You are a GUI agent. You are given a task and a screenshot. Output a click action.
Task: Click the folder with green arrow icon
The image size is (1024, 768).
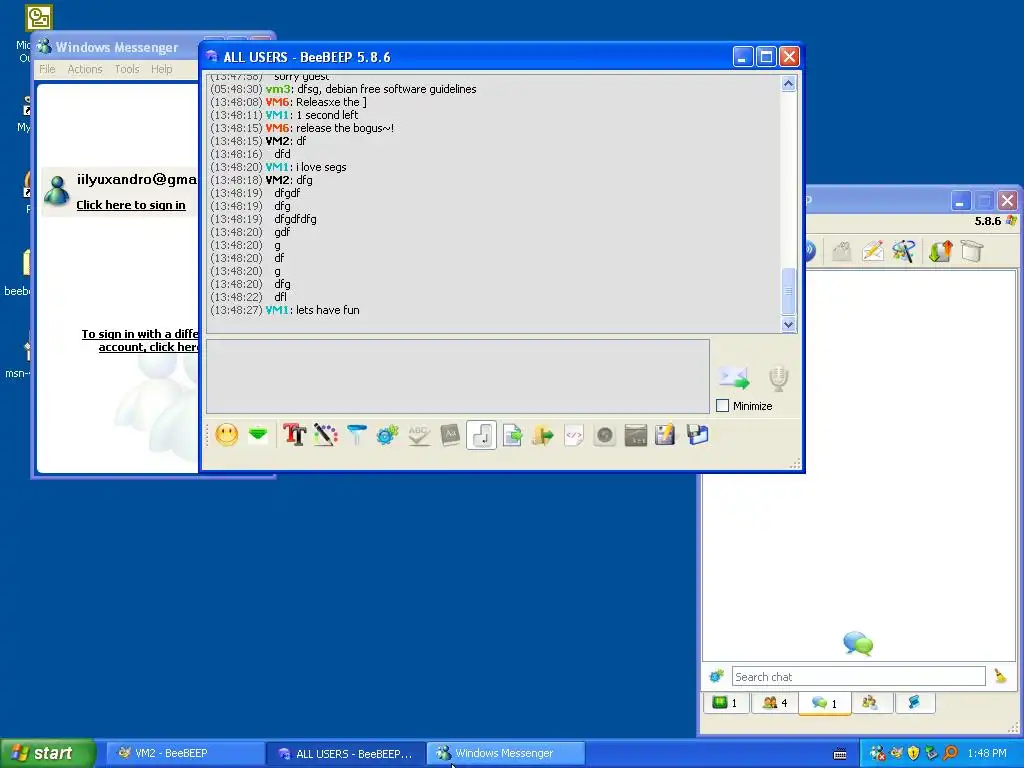point(543,435)
